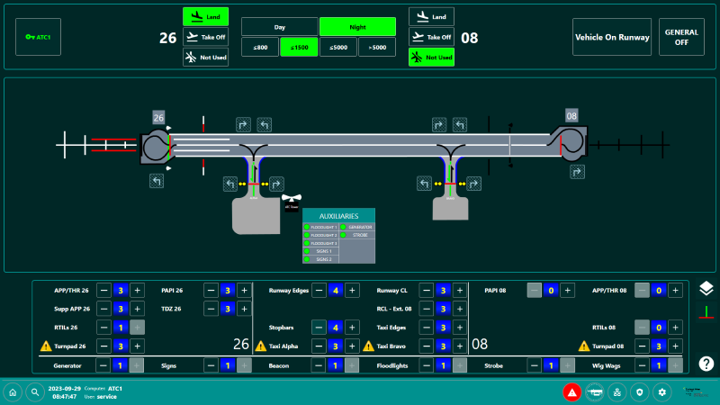Image resolution: width=720 pixels, height=405 pixels.
Task: Click the AUXILIARIES panel header
Action: (x=338, y=216)
